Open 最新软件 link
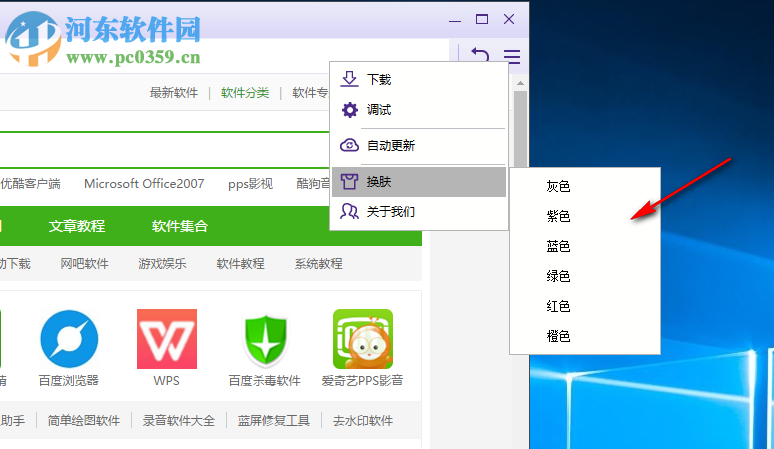Screen dimensions: 774x449 (x=174, y=93)
